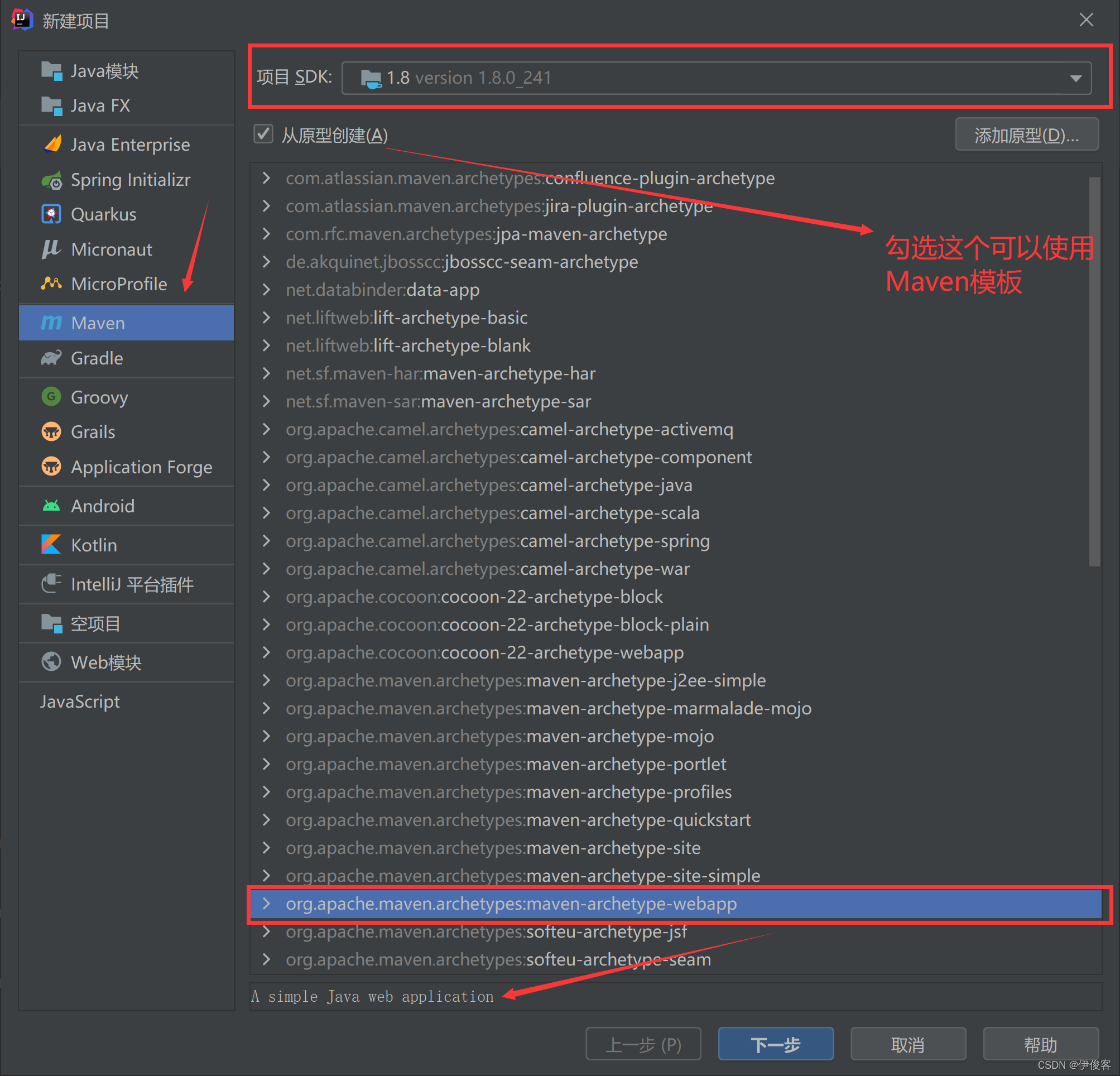Image resolution: width=1120 pixels, height=1076 pixels.
Task: Toggle the 从原型创建 checkbox
Action: (x=263, y=134)
